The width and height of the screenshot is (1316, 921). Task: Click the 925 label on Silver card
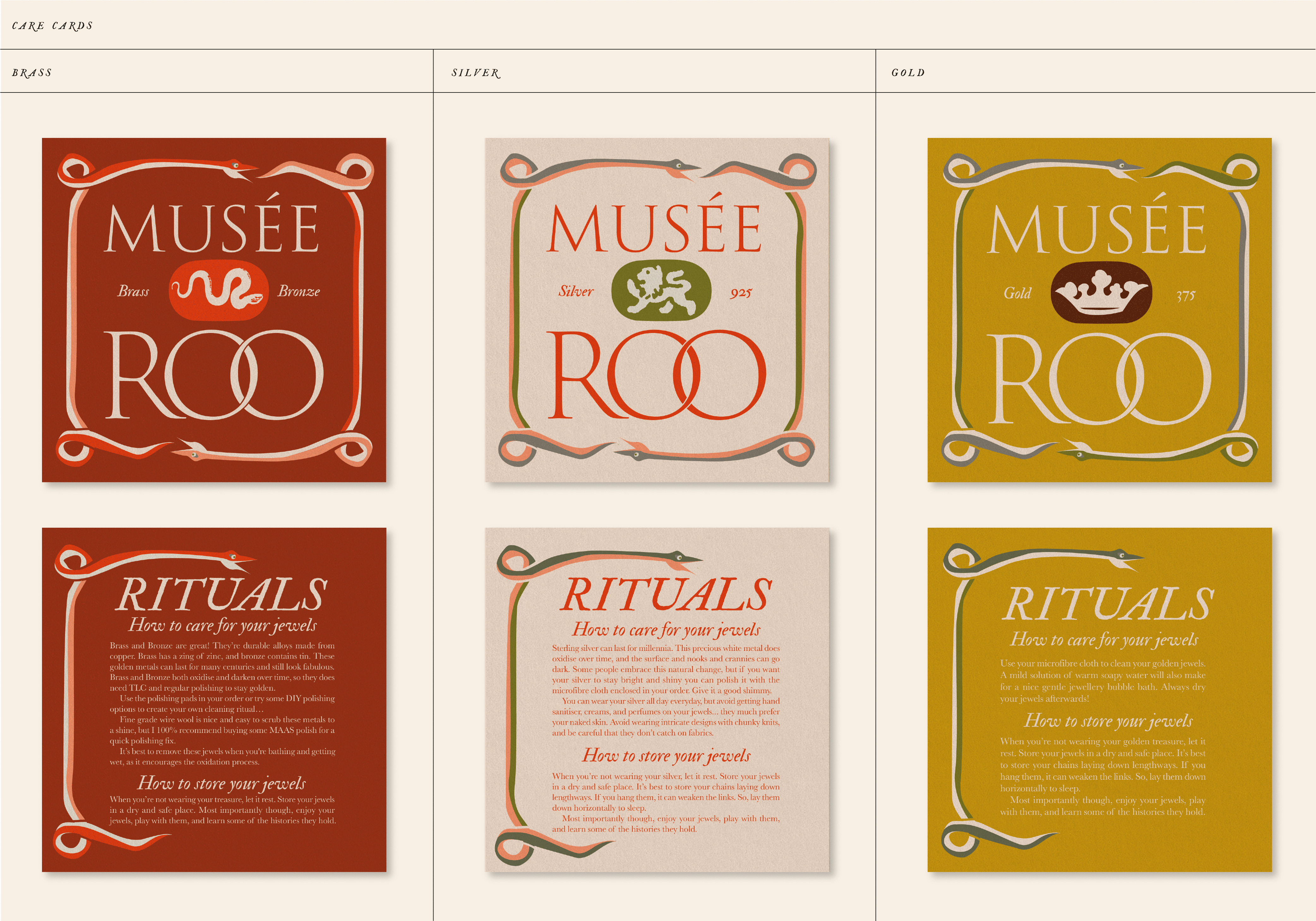pos(740,293)
